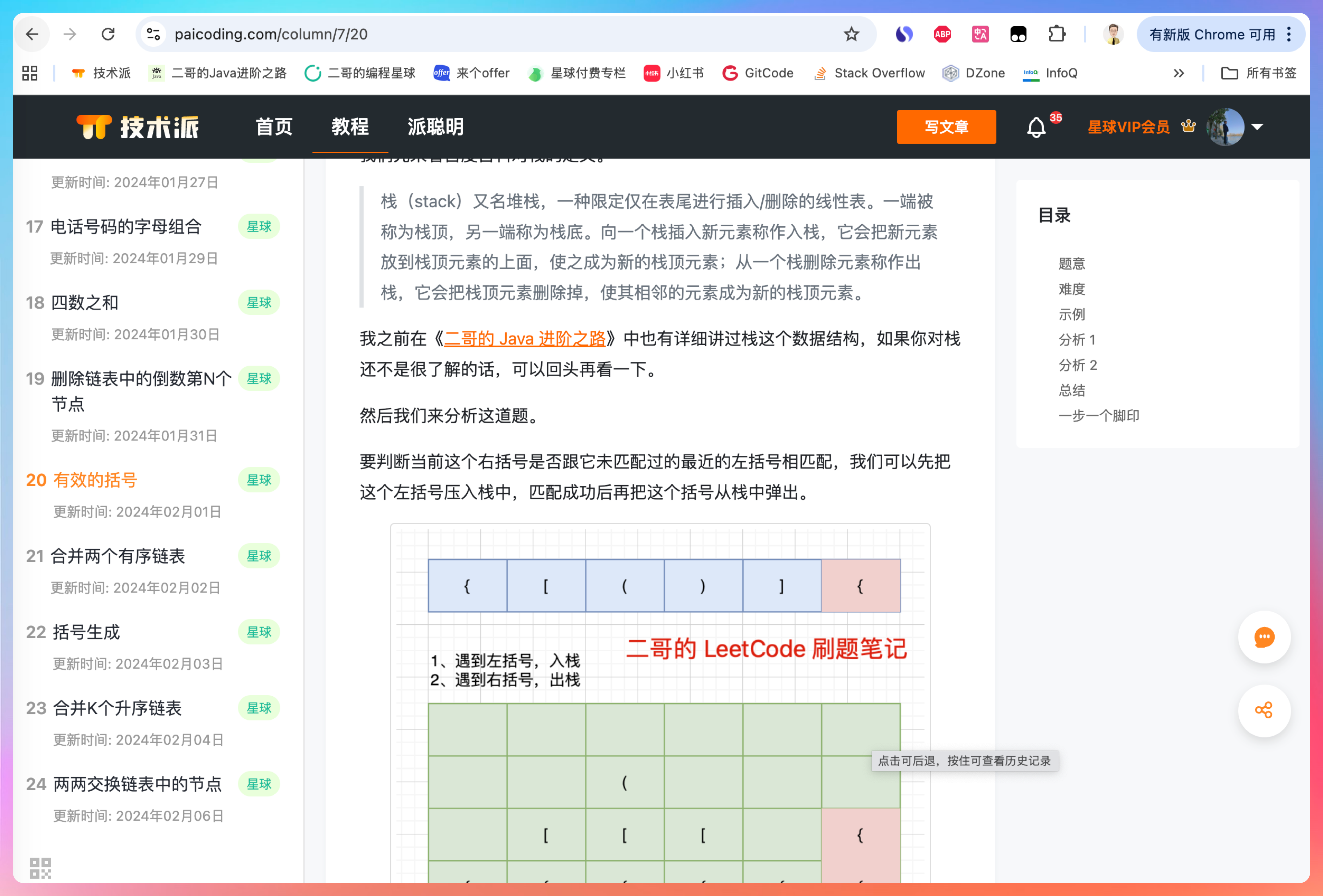Expand hidden bookmarks with double chevron

coord(1178,73)
